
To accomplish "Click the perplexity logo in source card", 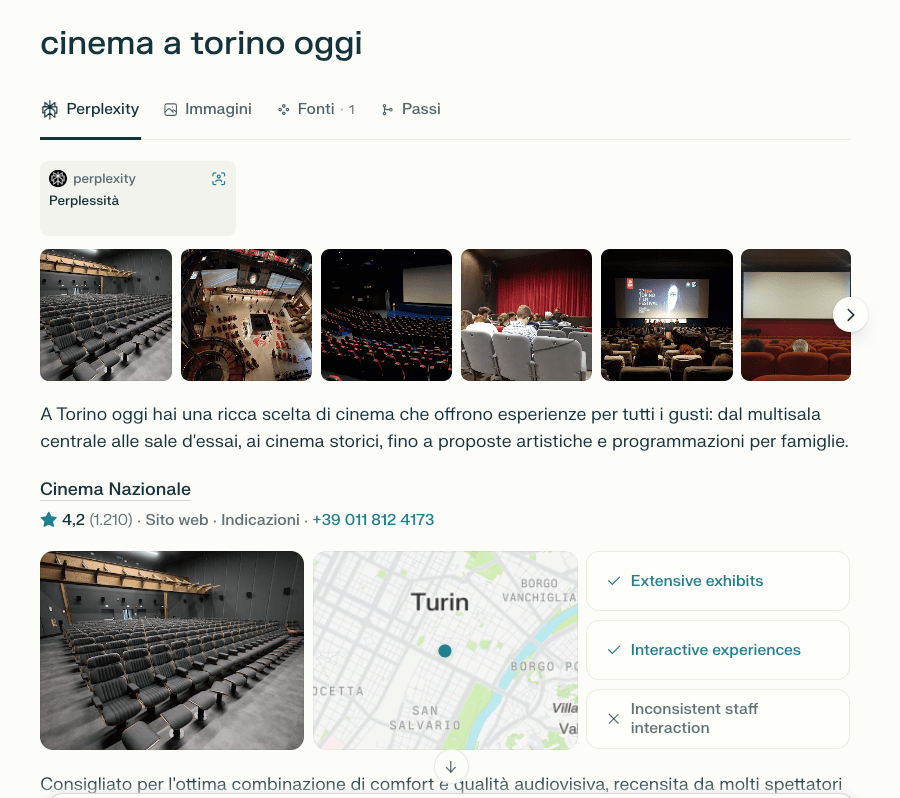I will pos(58,179).
